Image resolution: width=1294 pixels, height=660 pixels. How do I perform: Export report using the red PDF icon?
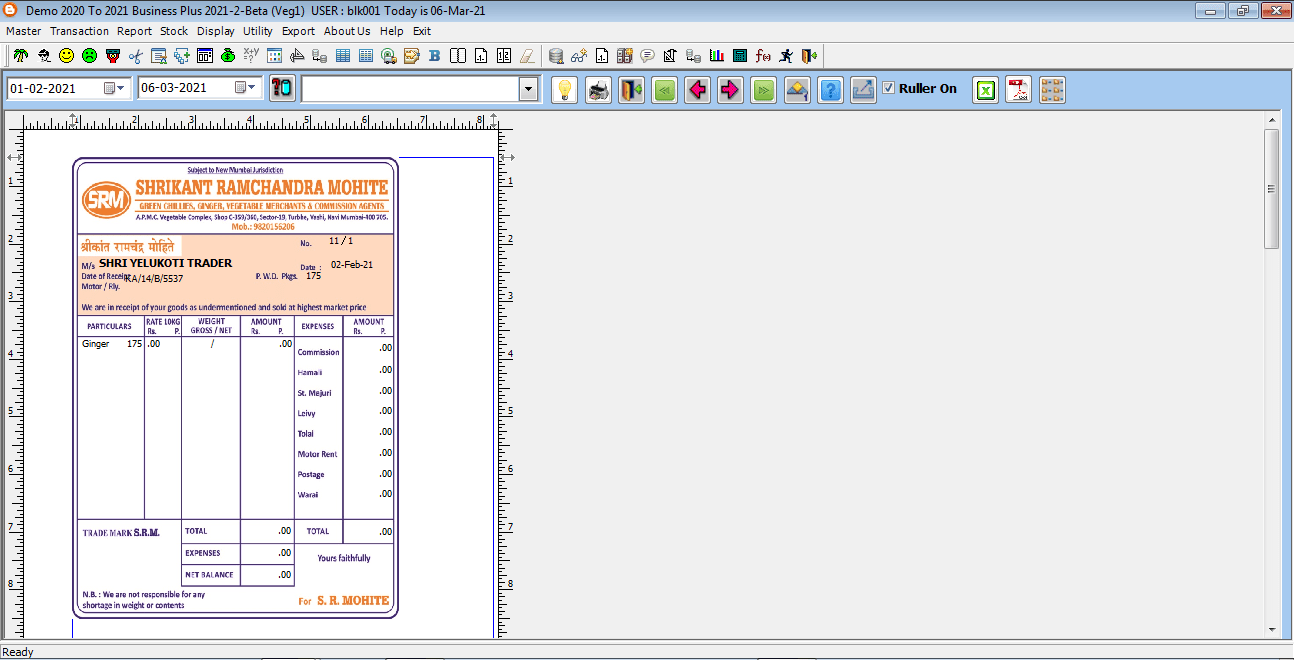coord(1018,90)
